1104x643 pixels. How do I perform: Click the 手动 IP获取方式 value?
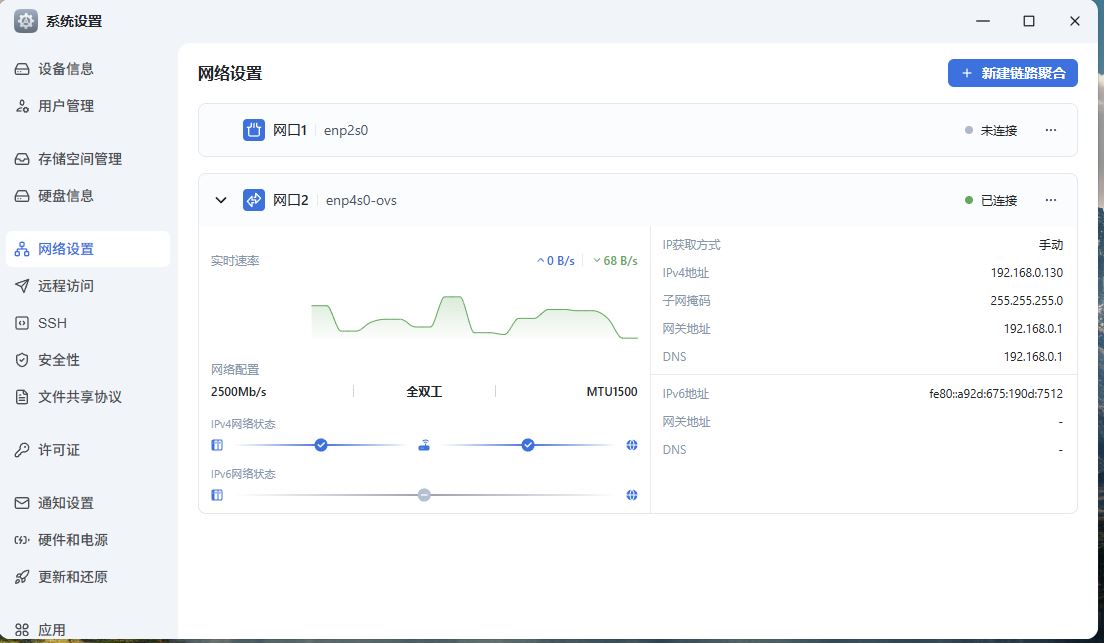pyautogui.click(x=1050, y=245)
